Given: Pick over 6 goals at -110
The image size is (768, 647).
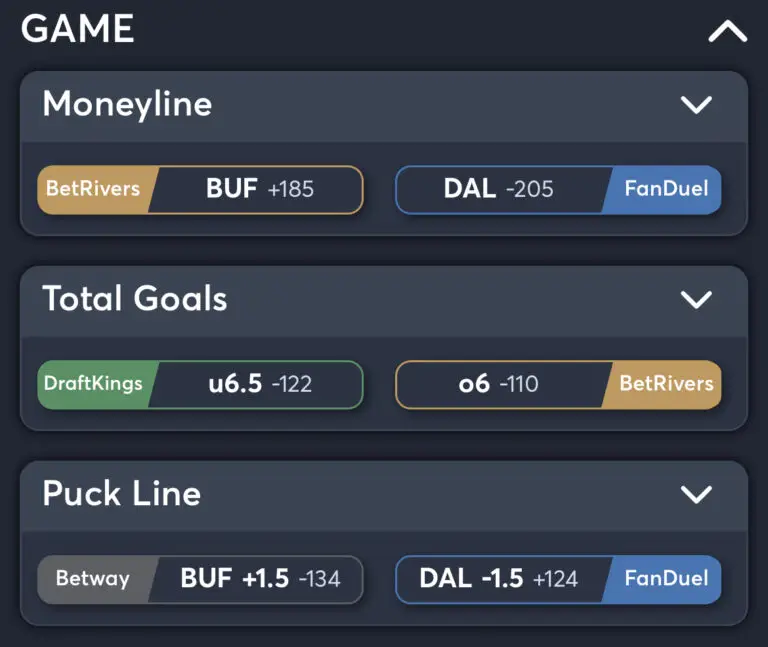Looking at the screenshot, I should click(499, 384).
